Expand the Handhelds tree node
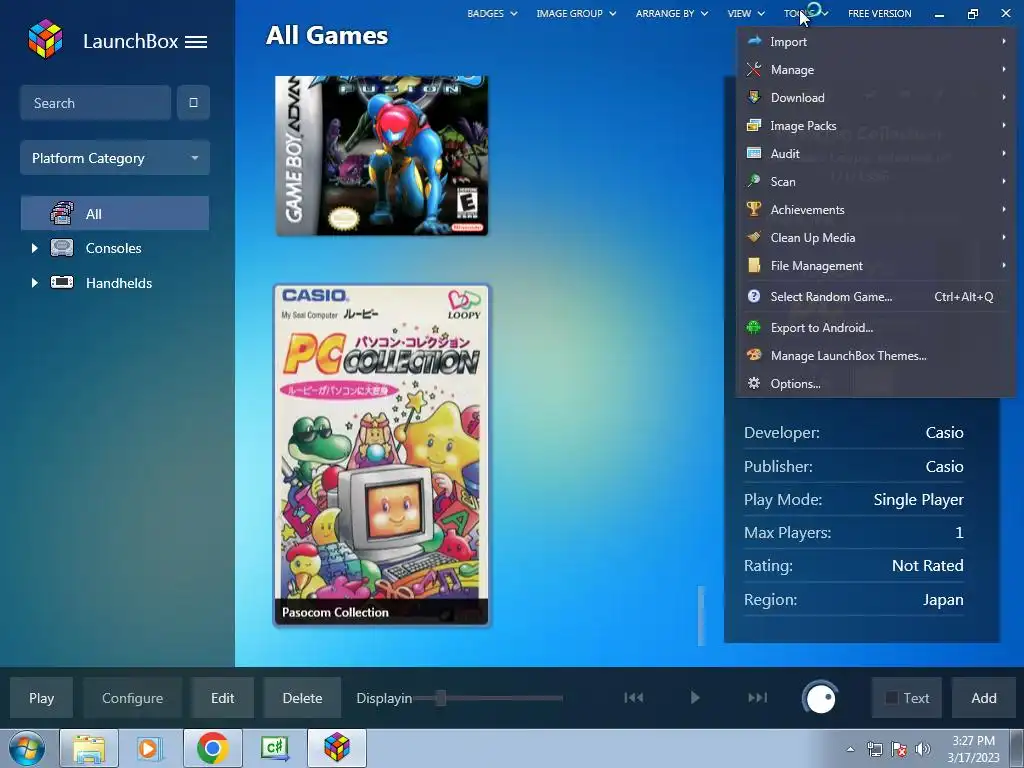This screenshot has height=768, width=1024. [x=35, y=283]
